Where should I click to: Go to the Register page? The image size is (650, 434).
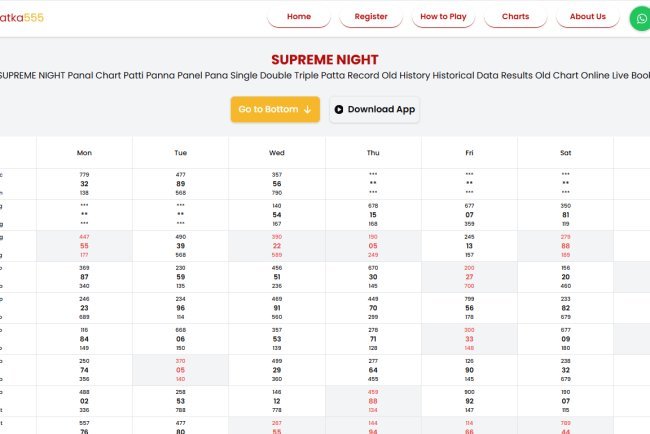click(371, 17)
